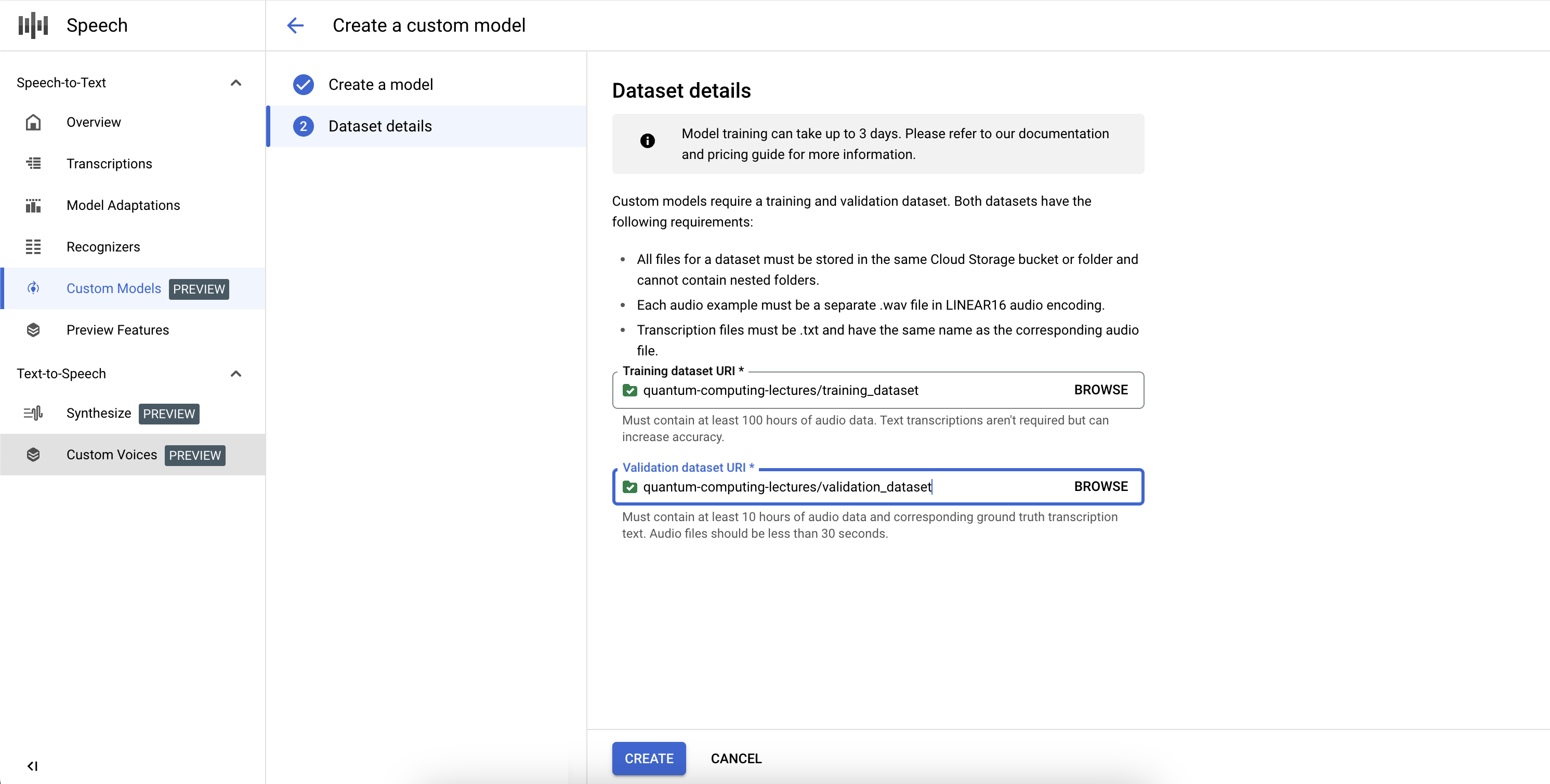Select Recognizers in sidebar
The height and width of the screenshot is (784, 1550).
click(103, 247)
